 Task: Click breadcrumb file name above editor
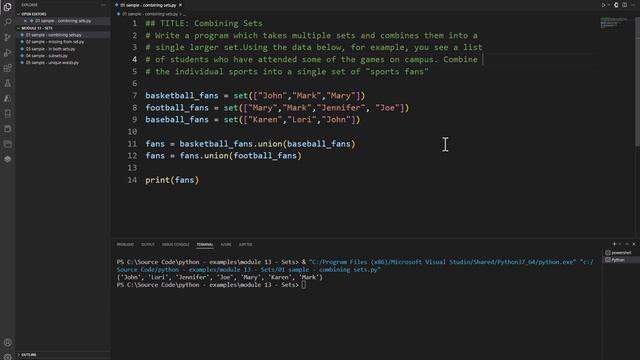tap(150, 14)
